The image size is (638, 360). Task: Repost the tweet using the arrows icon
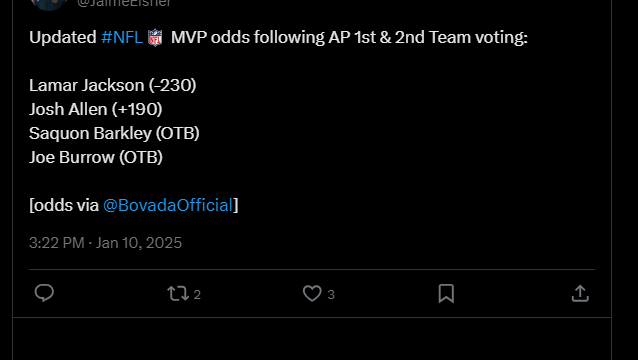(178, 293)
